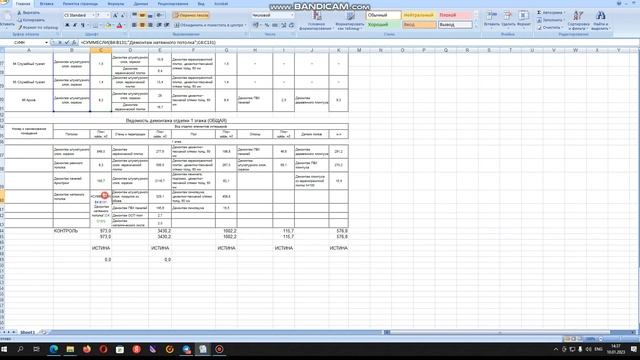Align text to the middle of cell
Viewport: 640px width, 360px height.
point(142,16)
